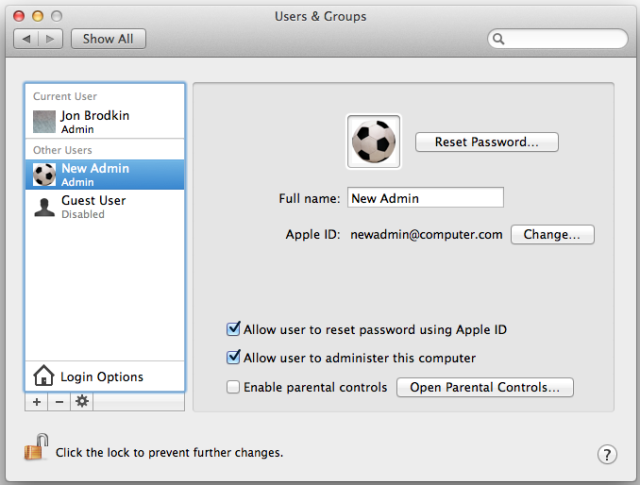
Task: Uncheck Allow user to reset password using Apple ID
Action: (233, 329)
